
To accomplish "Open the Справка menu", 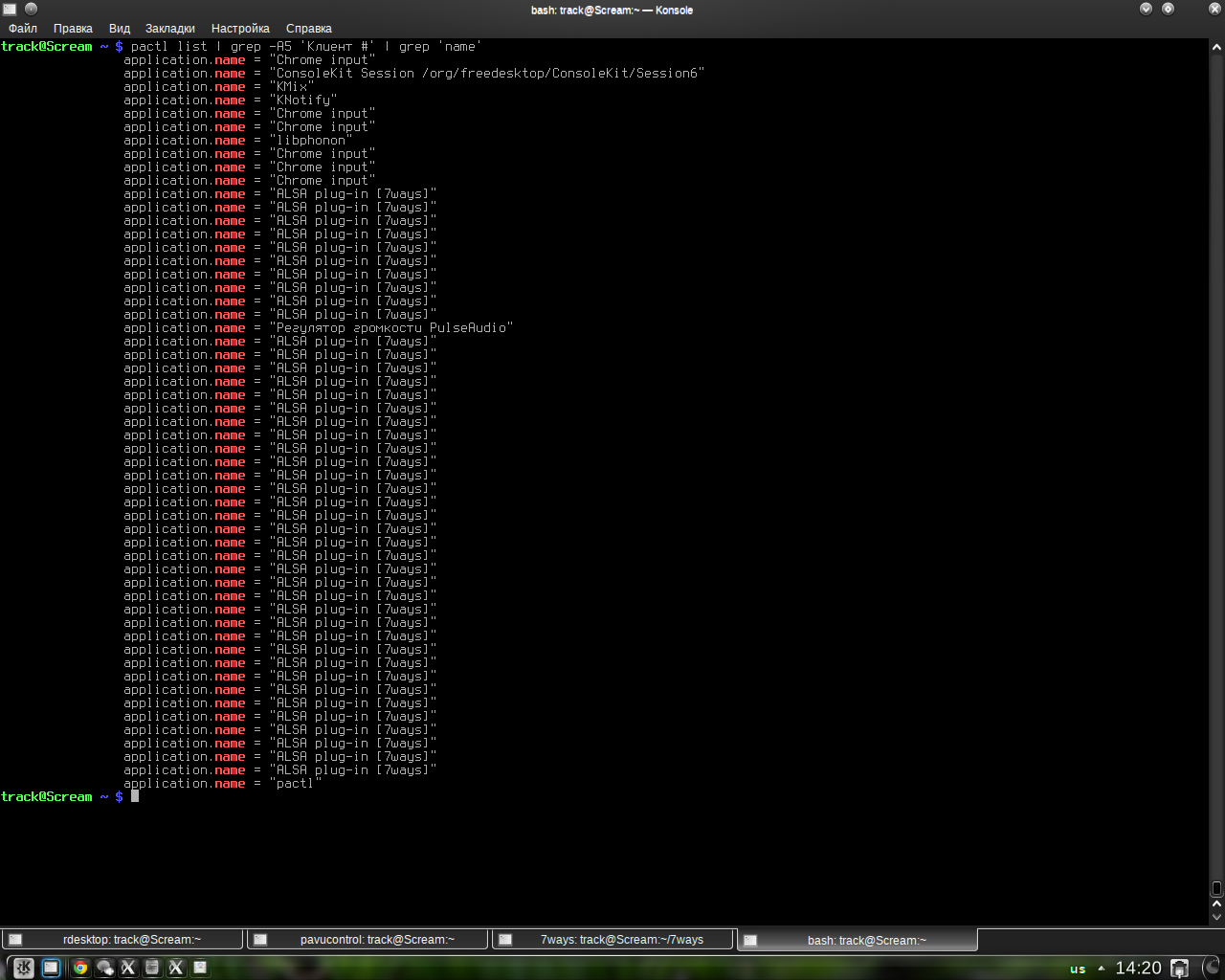I will click(x=308, y=29).
